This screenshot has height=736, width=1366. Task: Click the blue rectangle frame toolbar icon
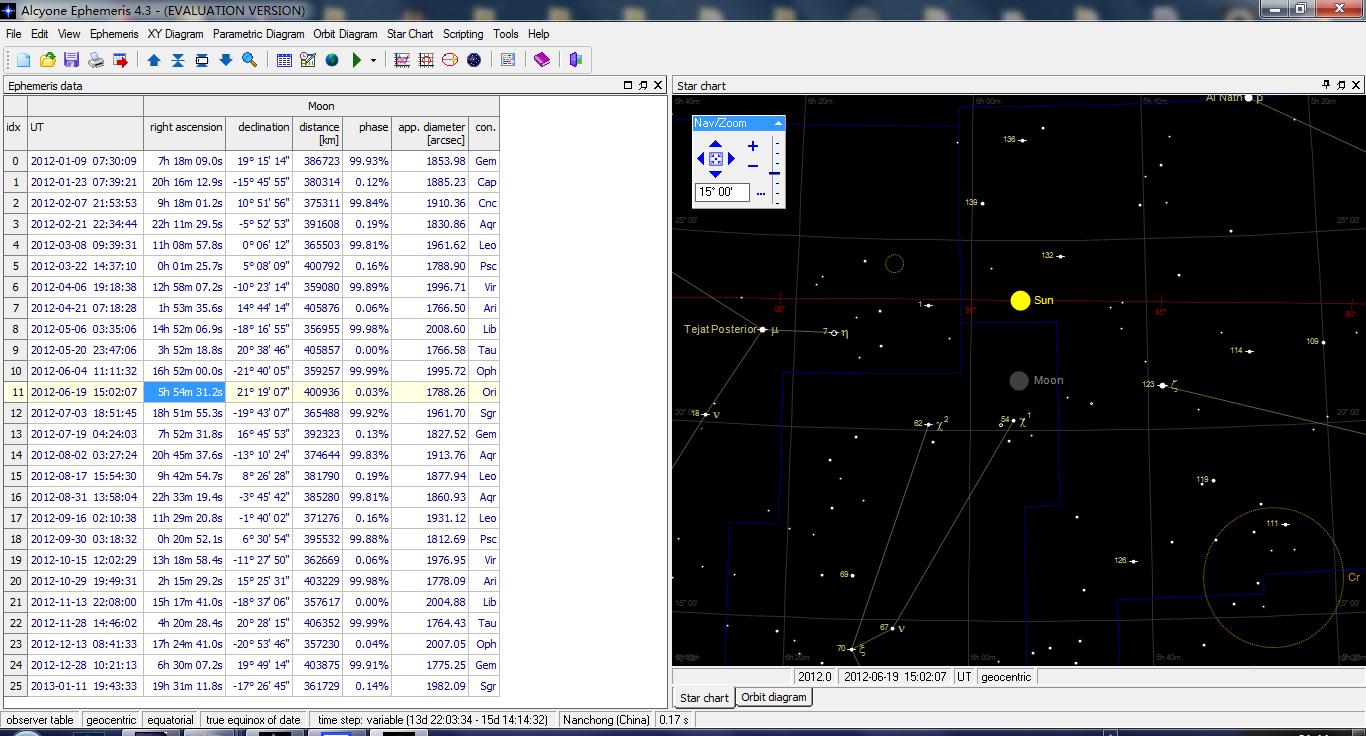point(201,60)
